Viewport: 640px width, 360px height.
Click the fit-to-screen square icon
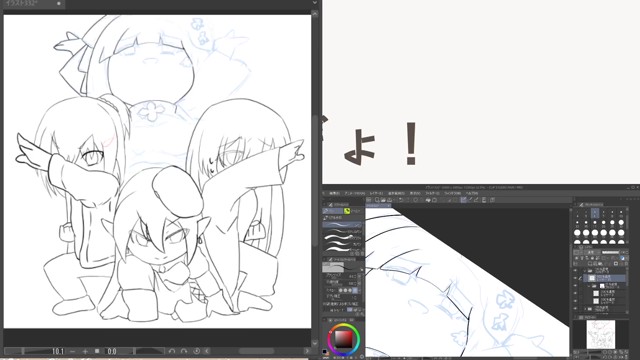click(x=97, y=351)
